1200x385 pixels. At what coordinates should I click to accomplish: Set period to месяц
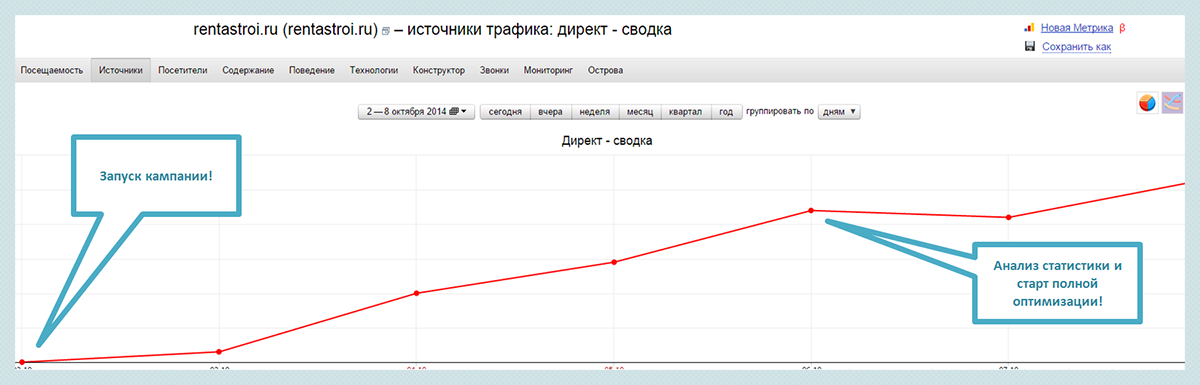[639, 112]
